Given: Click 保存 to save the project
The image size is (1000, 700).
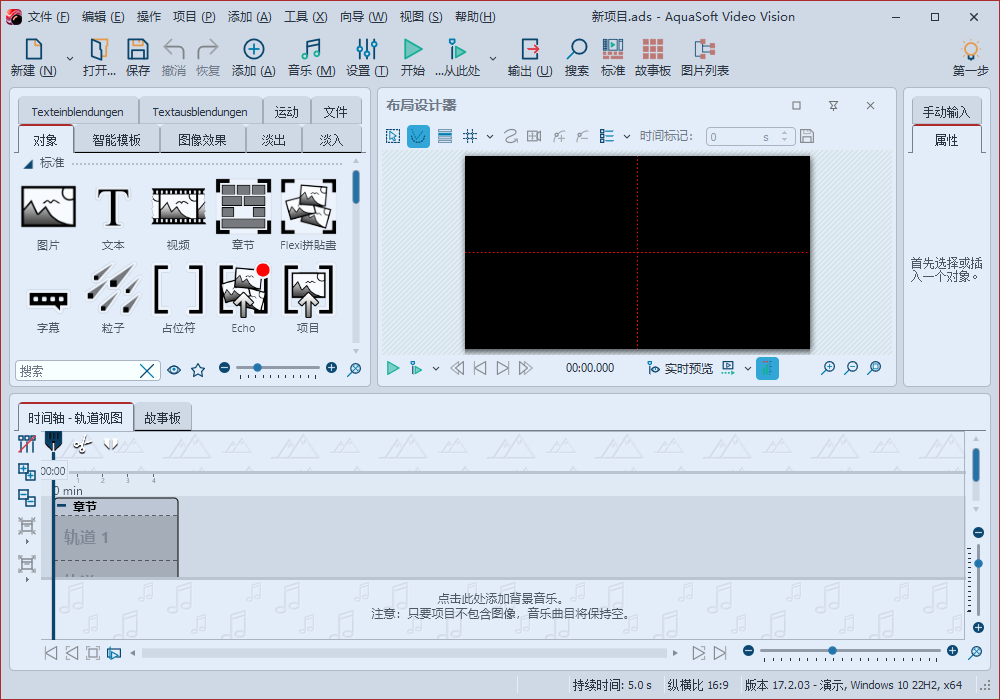Looking at the screenshot, I should tap(137, 56).
